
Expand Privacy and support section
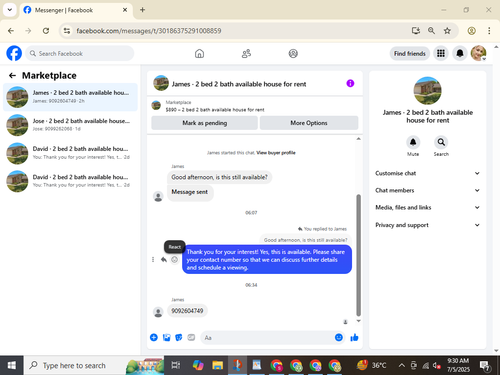pyautogui.click(x=427, y=225)
